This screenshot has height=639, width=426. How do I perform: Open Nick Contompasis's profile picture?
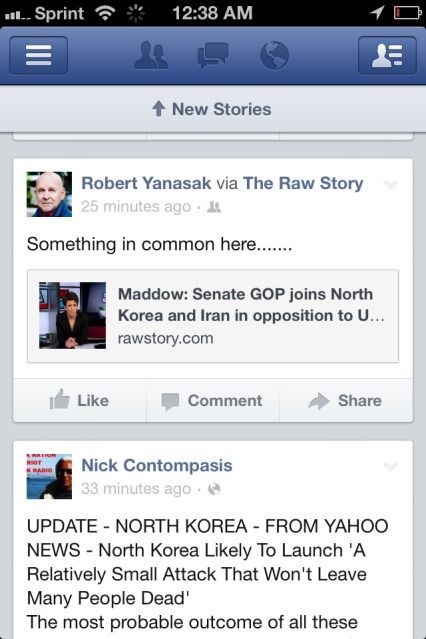(49, 476)
